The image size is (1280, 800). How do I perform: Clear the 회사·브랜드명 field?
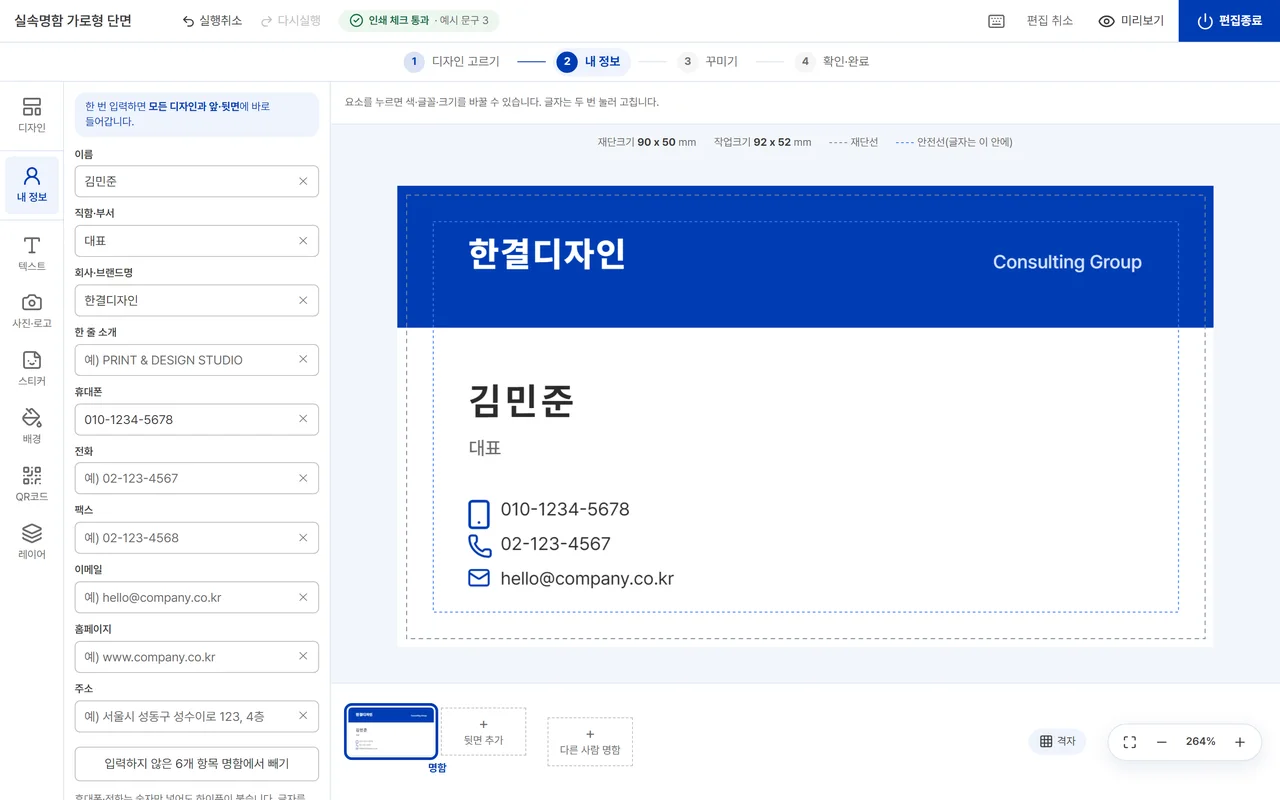click(303, 300)
